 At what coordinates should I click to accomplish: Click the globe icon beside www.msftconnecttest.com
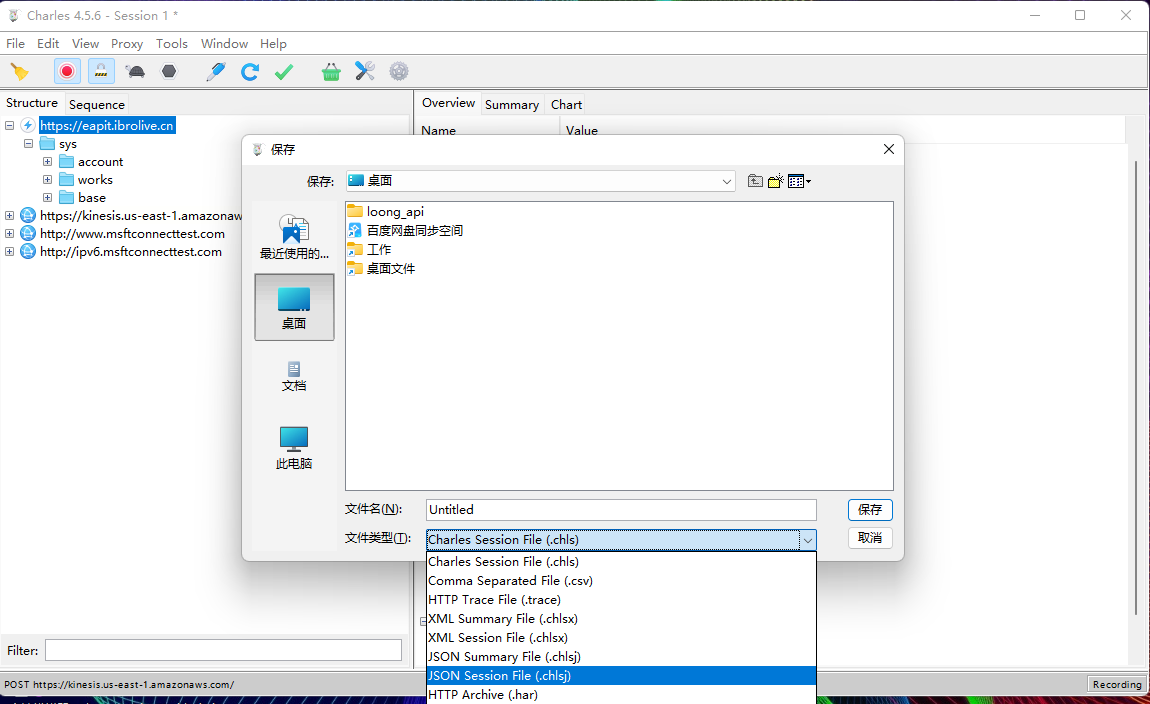28,233
